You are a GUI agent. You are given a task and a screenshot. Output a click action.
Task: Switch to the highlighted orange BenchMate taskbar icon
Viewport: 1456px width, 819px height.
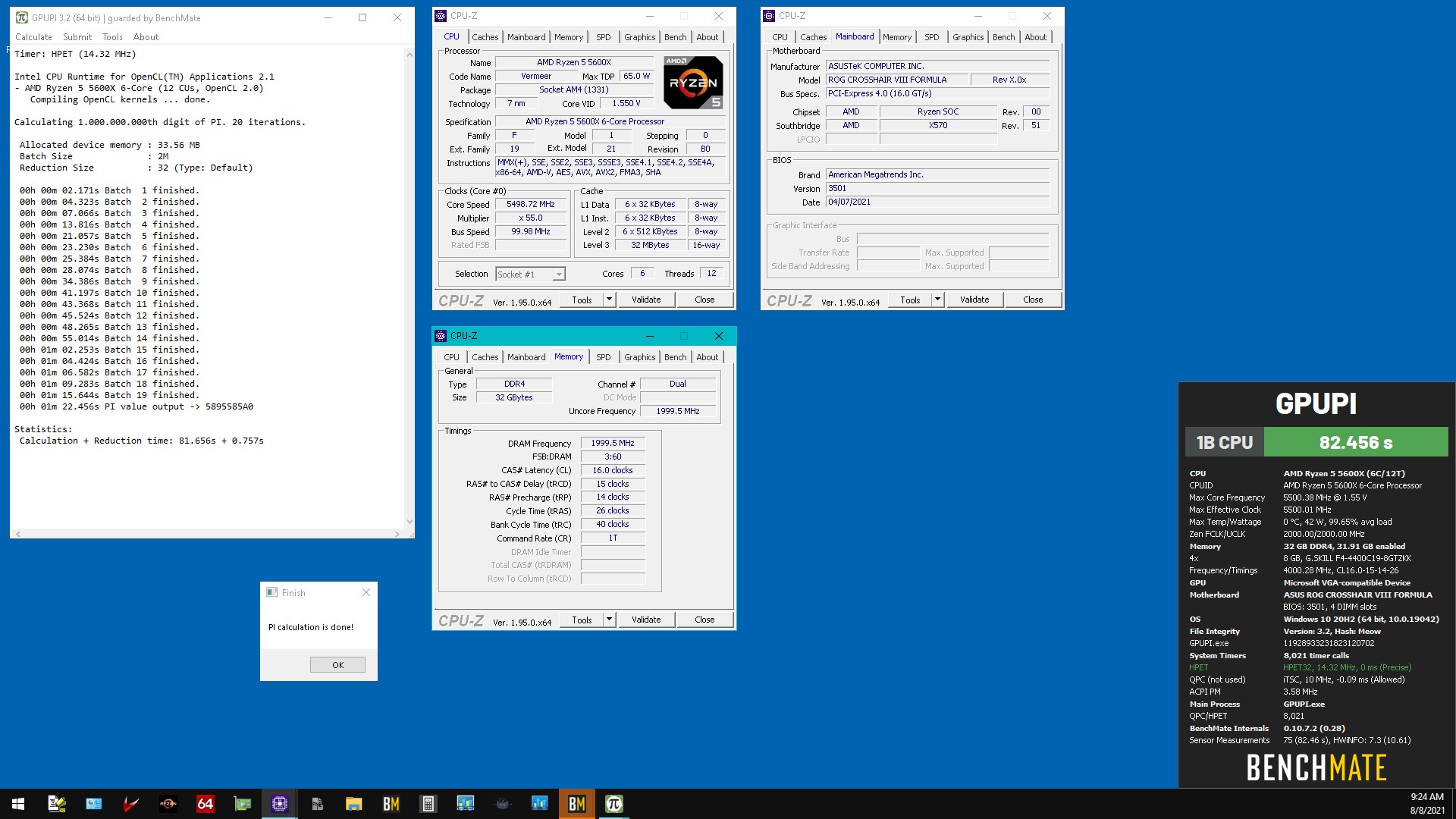click(x=577, y=804)
